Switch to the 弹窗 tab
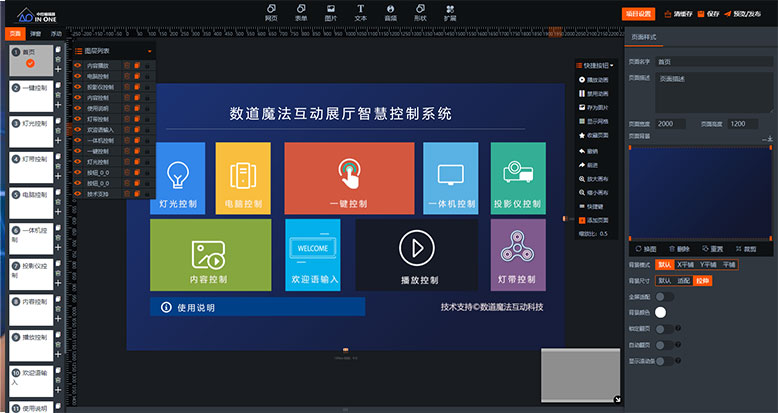 tap(36, 34)
